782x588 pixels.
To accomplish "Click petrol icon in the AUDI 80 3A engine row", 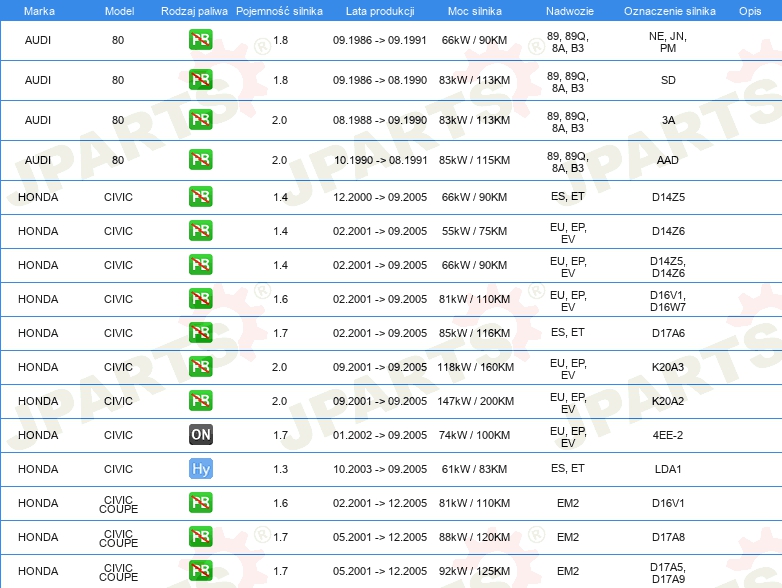I will [201, 120].
